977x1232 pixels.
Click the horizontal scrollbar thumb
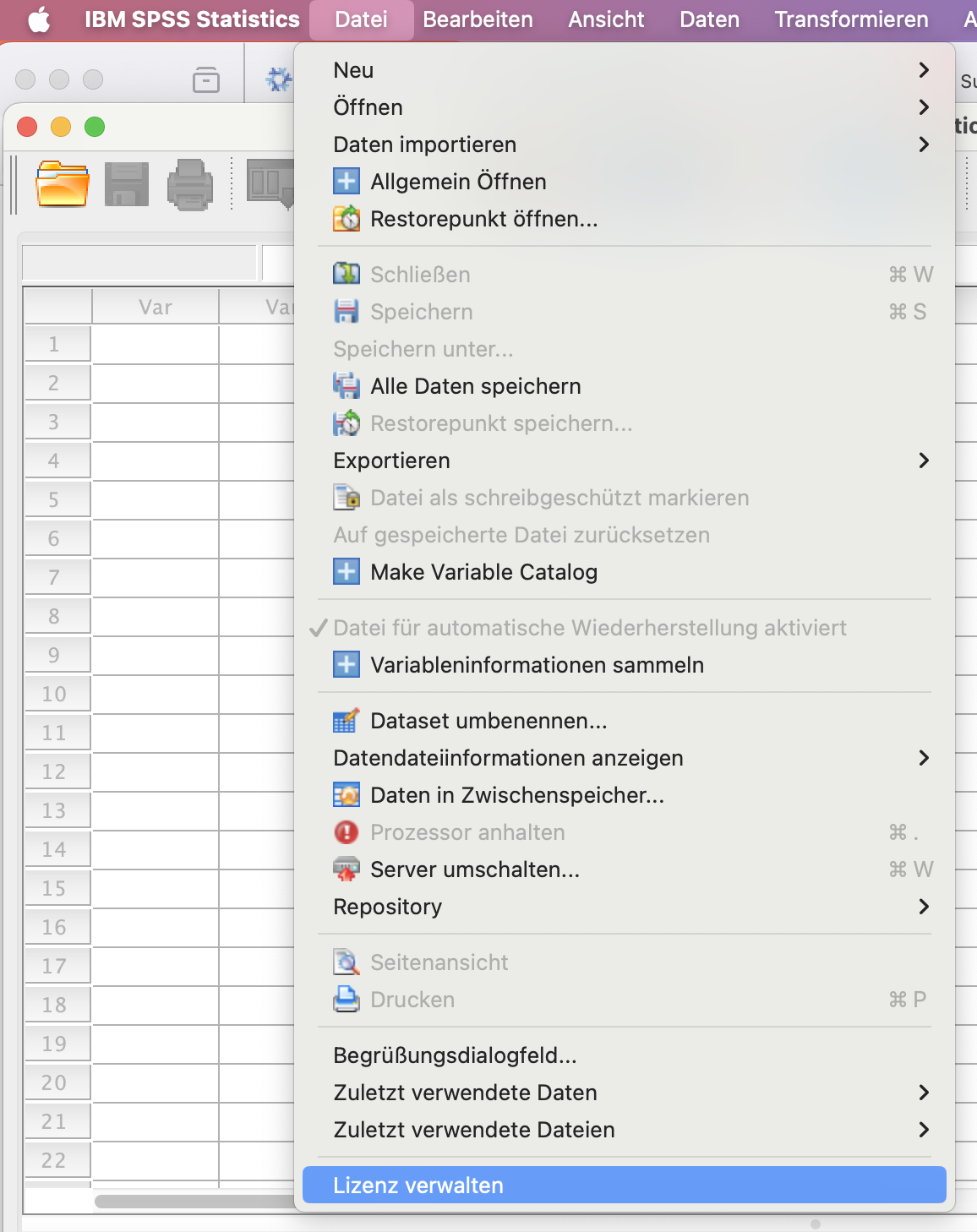pyautogui.click(x=195, y=1202)
